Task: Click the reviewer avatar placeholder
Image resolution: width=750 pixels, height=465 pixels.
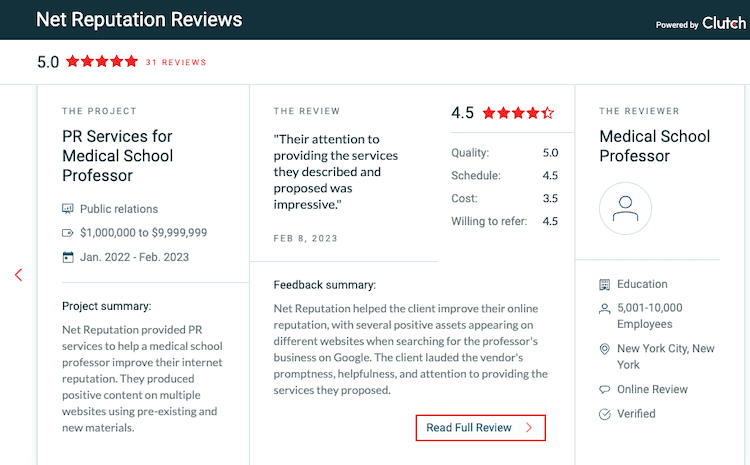Action: coord(625,209)
